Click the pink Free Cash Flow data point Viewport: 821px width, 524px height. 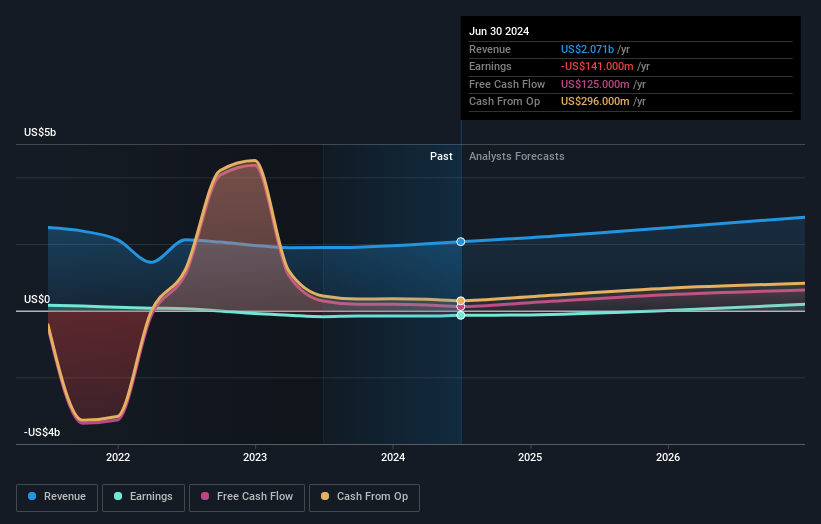461,307
